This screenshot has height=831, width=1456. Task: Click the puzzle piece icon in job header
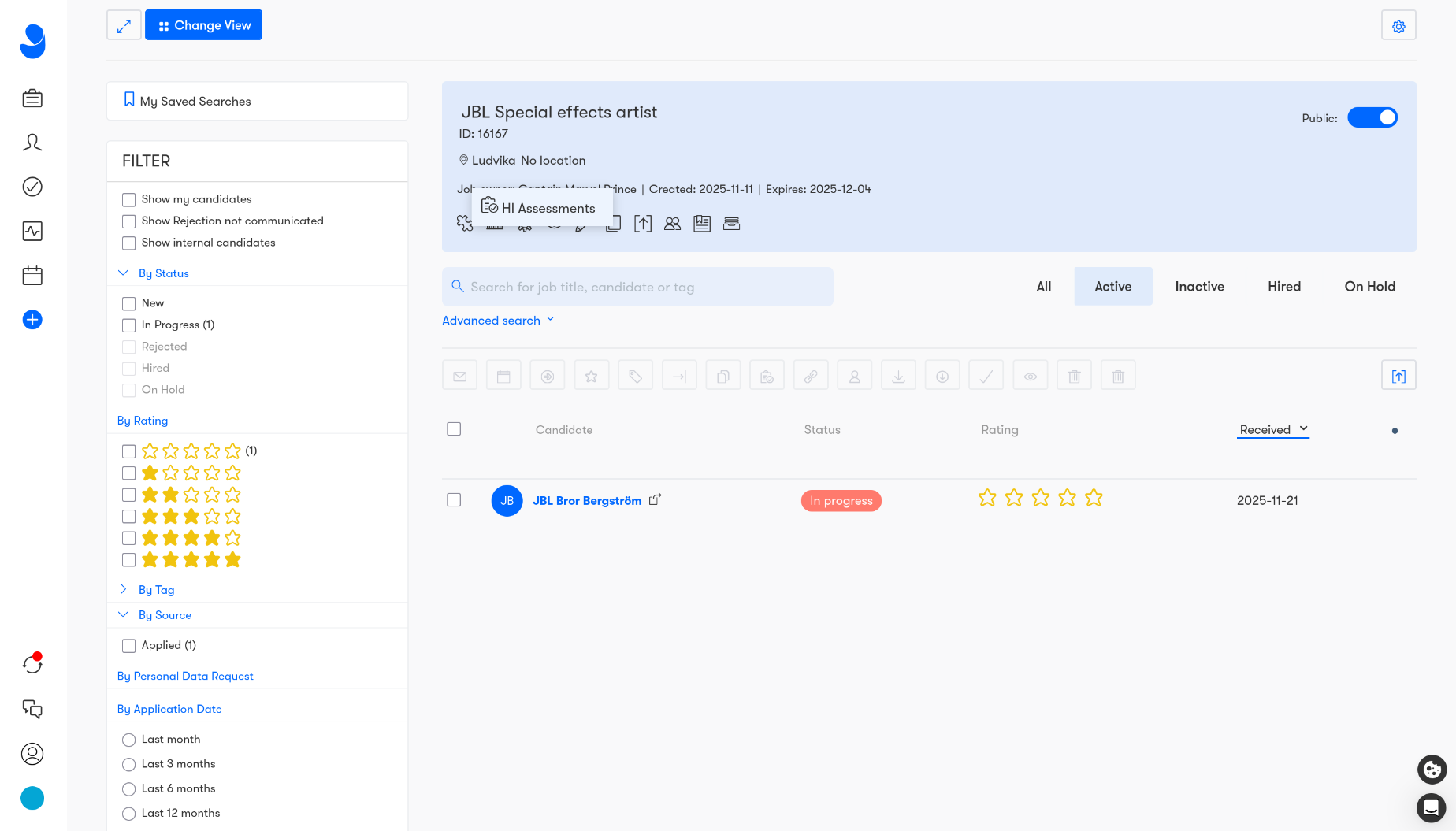pos(464,224)
